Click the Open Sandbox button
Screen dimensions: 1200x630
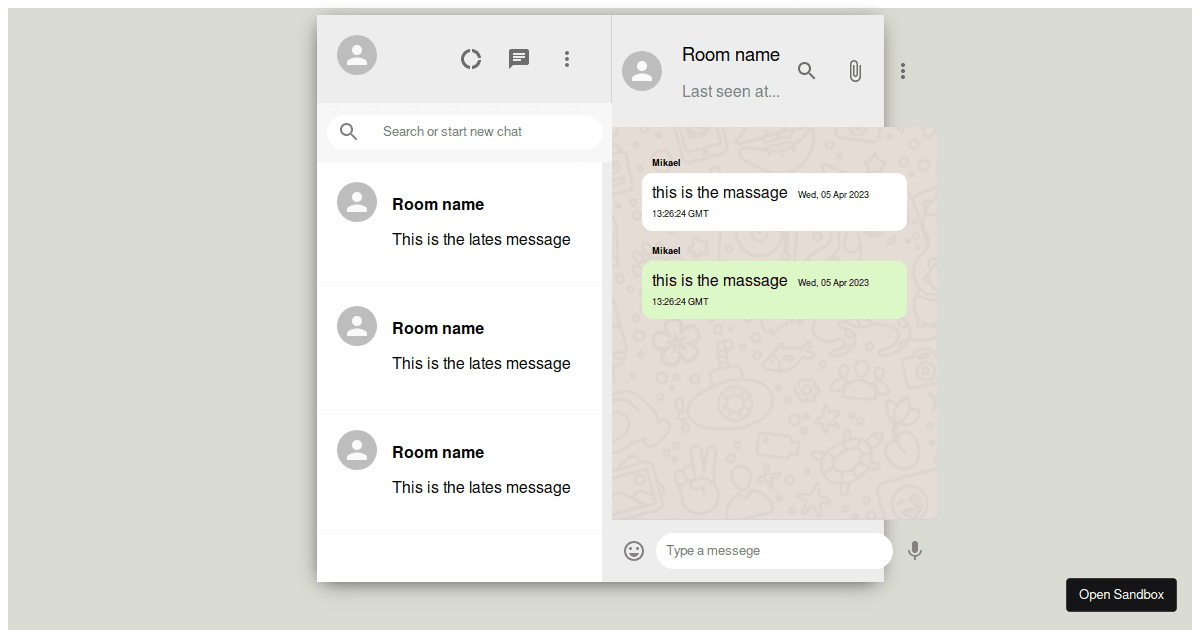(x=1121, y=594)
